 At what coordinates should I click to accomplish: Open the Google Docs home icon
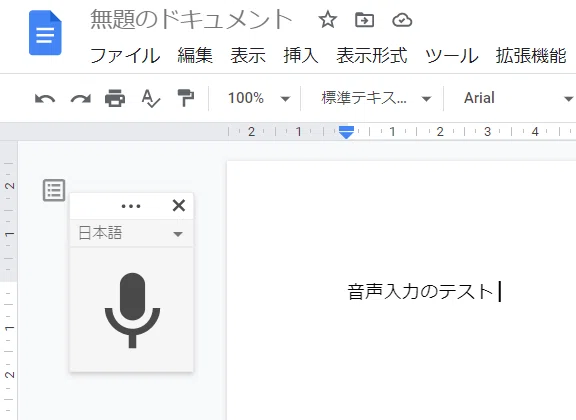pos(45,33)
